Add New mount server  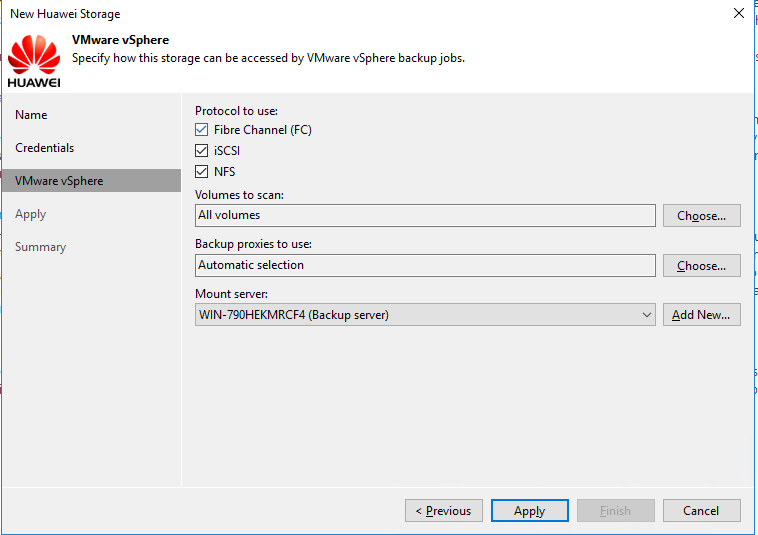point(701,315)
